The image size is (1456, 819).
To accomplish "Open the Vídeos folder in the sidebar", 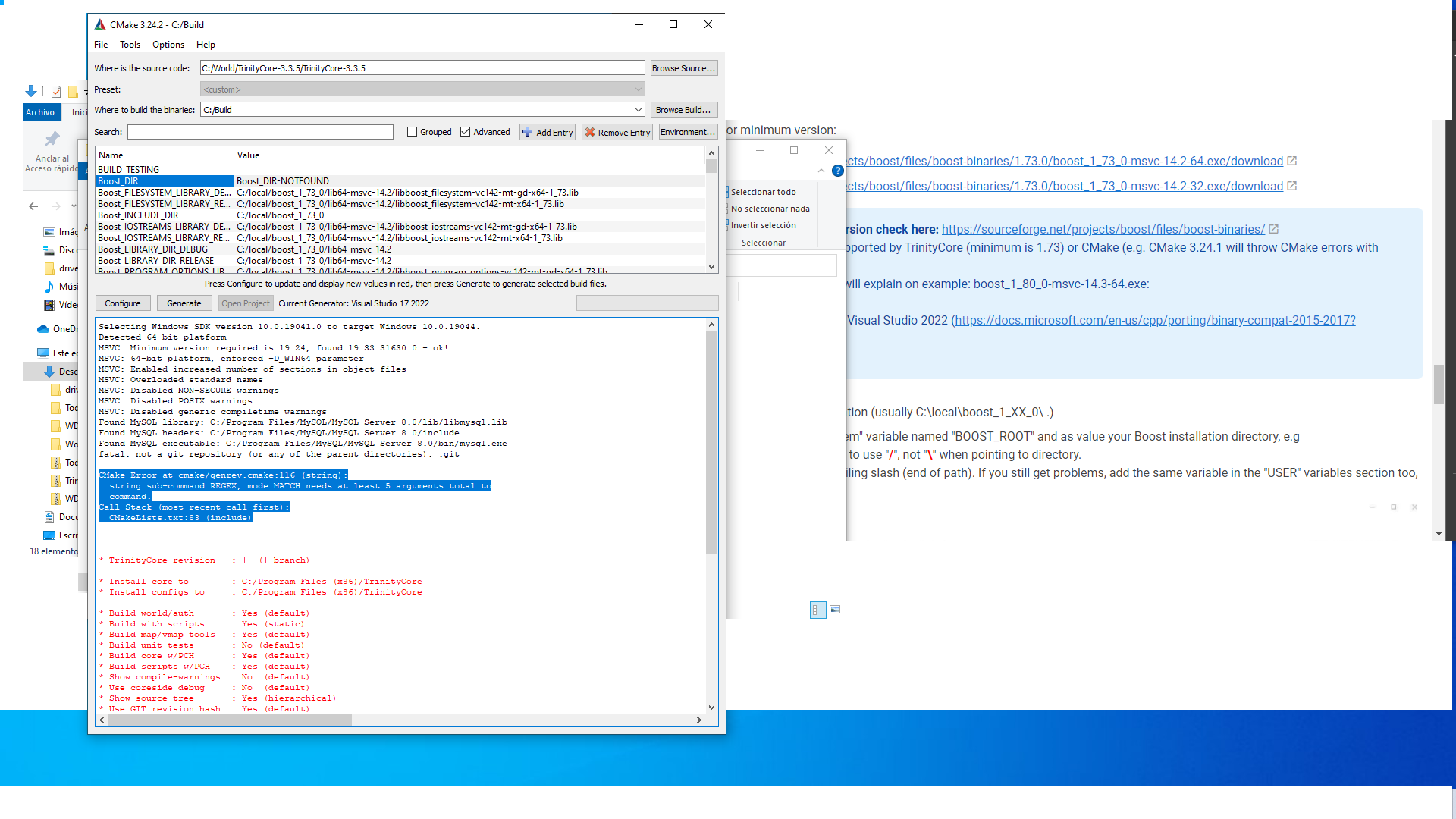I will 64,305.
